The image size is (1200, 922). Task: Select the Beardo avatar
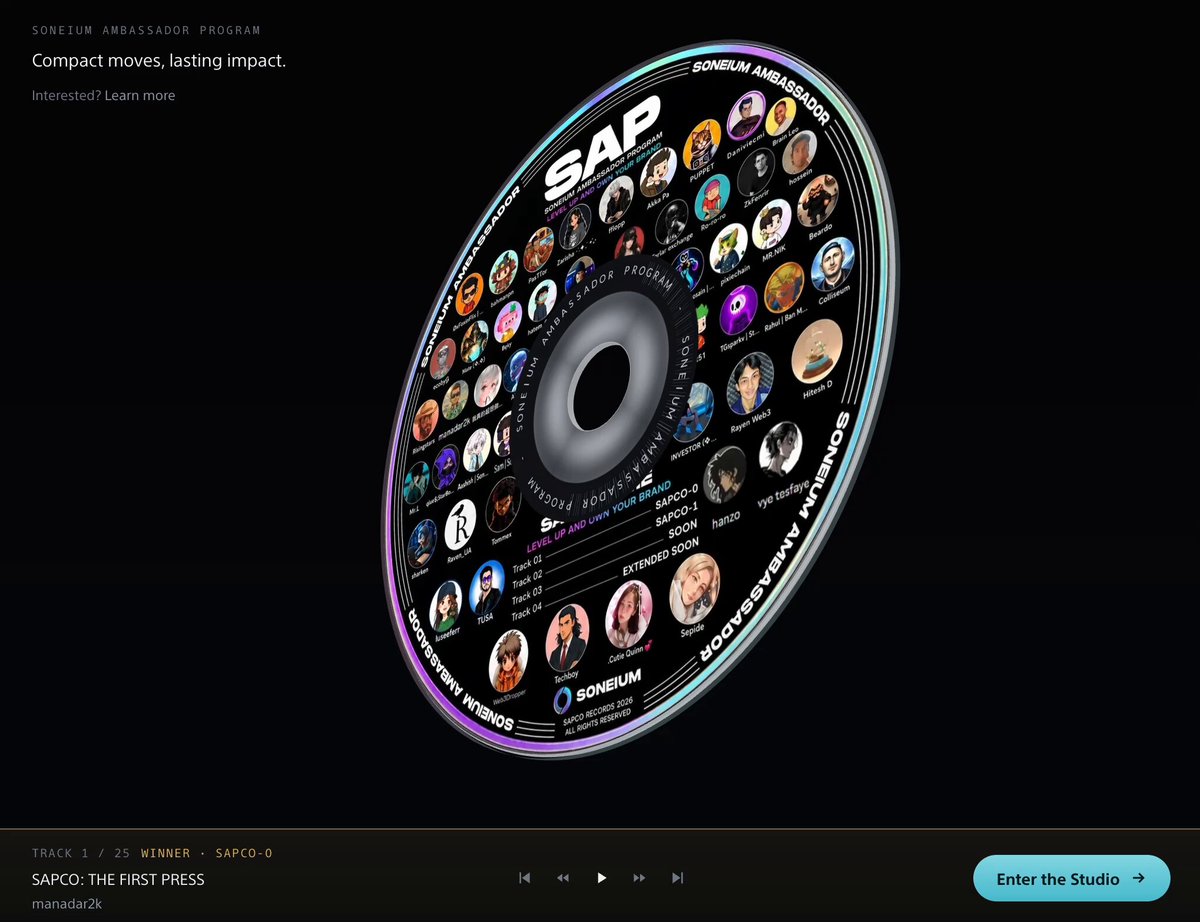coord(817,201)
